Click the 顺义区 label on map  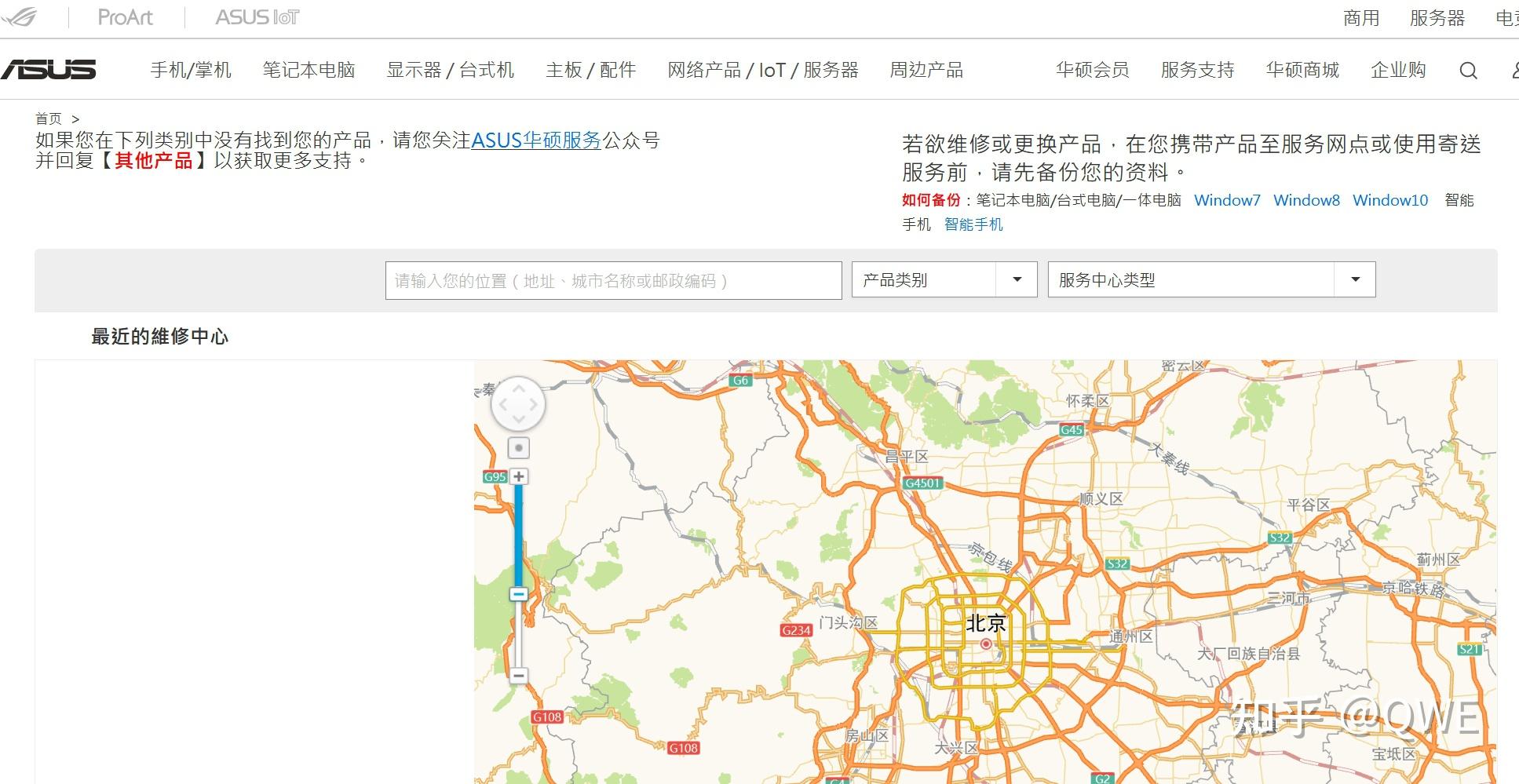pos(1101,498)
